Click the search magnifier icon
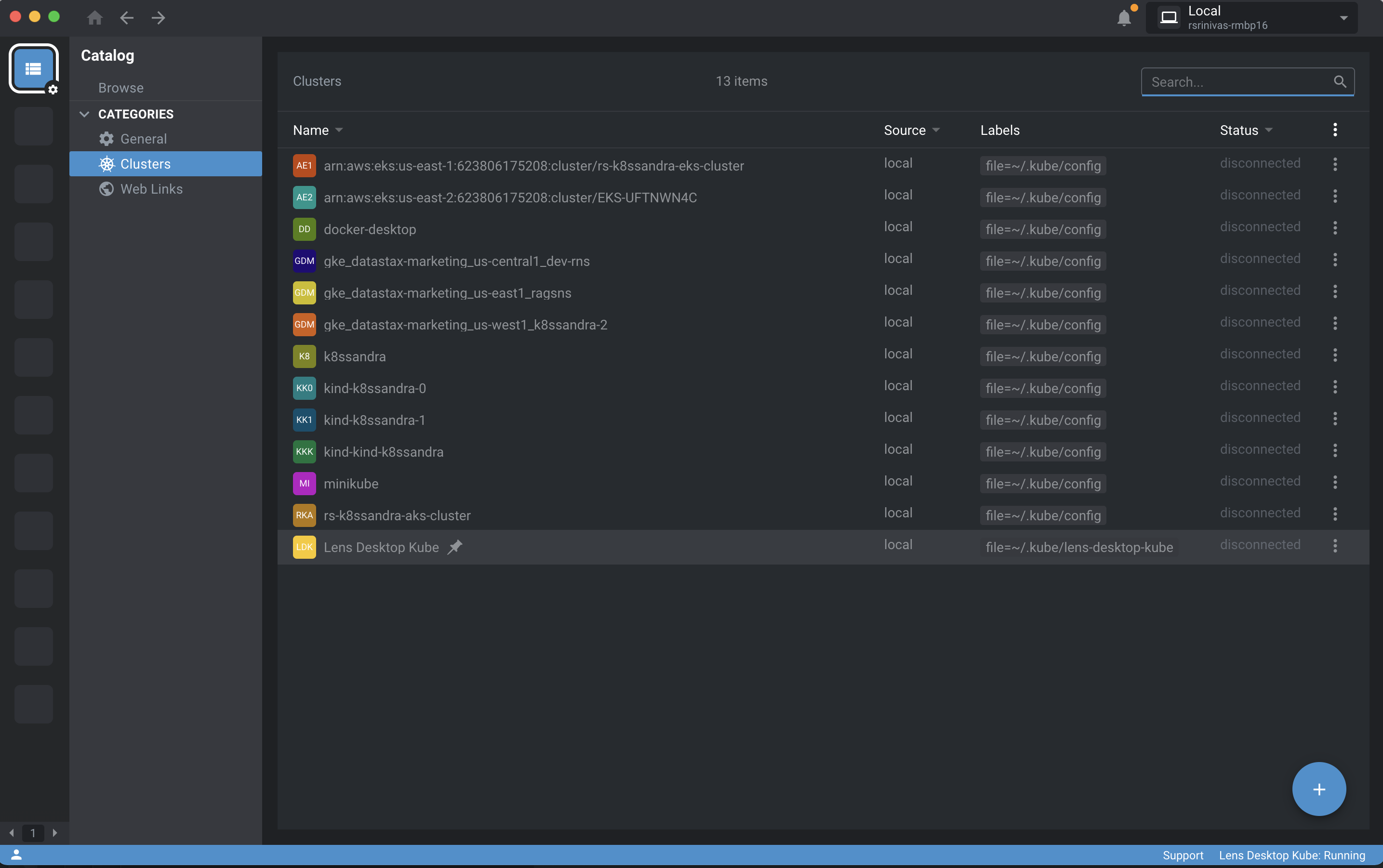The height and width of the screenshot is (868, 1383). 1339,81
